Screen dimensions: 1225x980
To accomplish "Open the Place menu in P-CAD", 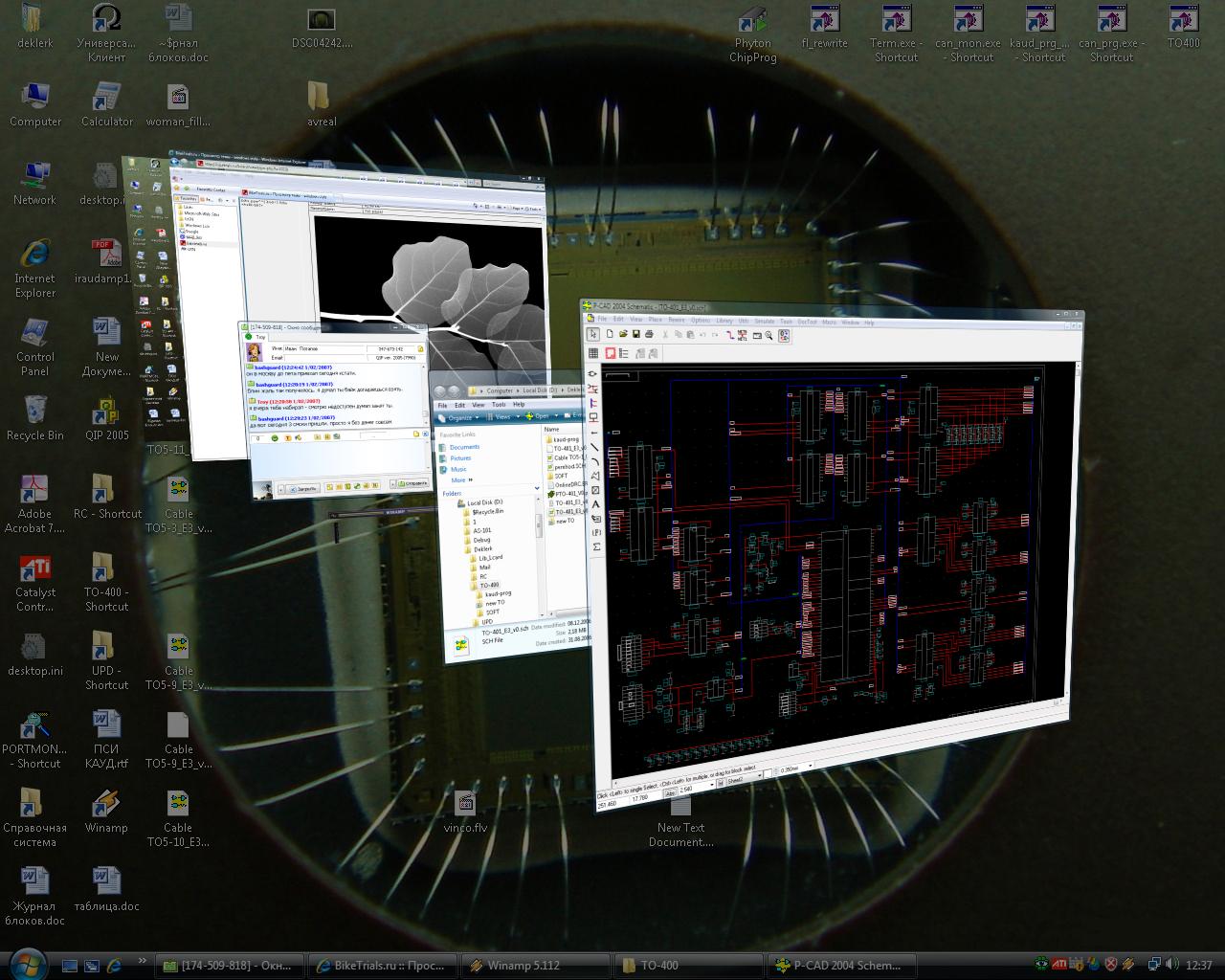I will point(656,320).
